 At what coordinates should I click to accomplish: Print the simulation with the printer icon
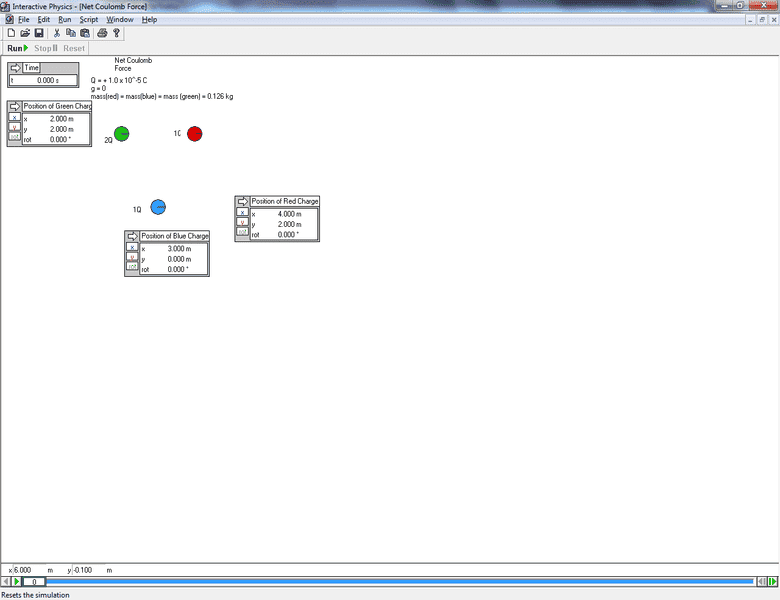click(x=102, y=33)
